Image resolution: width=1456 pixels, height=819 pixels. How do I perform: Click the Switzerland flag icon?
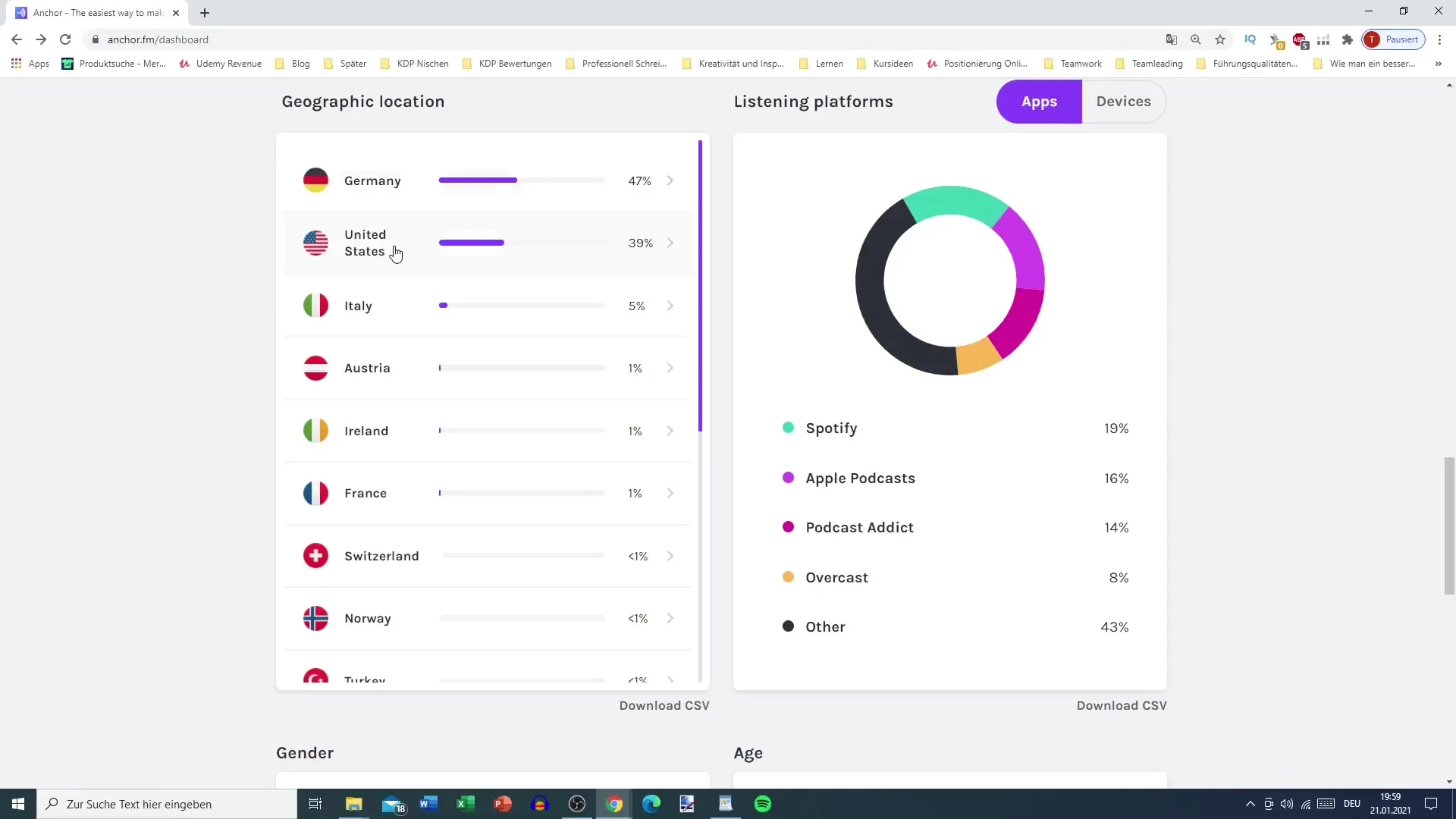(315, 556)
